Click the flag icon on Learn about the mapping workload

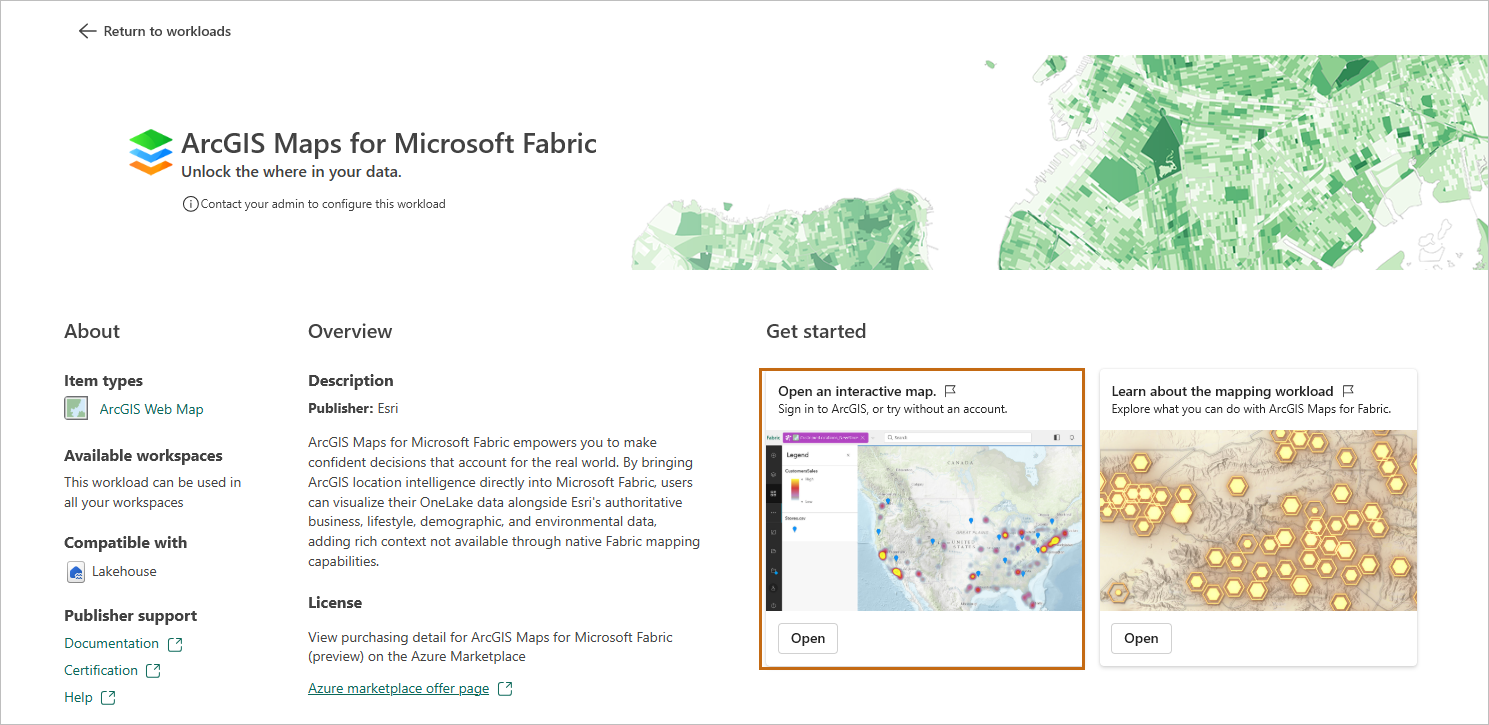coord(1348,391)
